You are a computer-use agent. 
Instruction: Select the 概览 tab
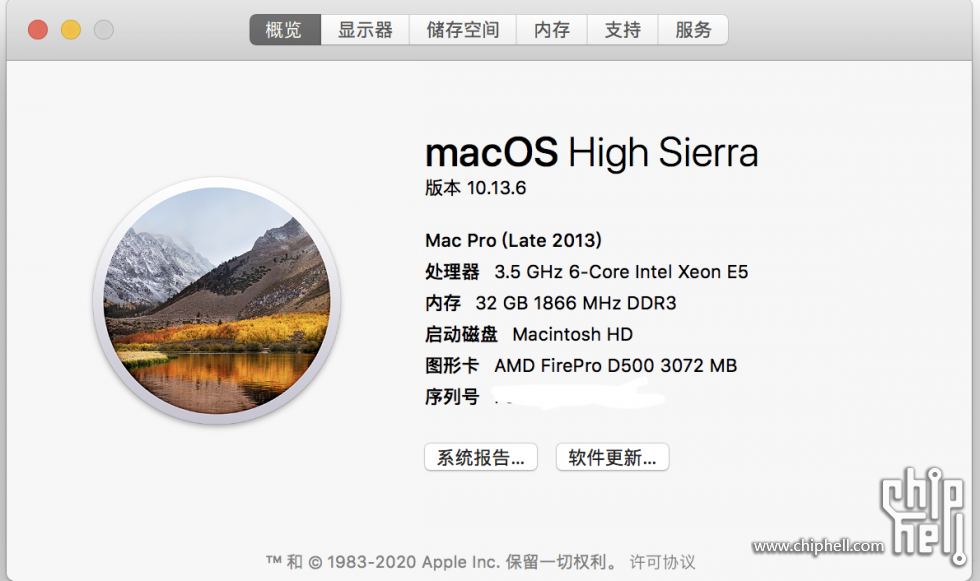tap(285, 29)
